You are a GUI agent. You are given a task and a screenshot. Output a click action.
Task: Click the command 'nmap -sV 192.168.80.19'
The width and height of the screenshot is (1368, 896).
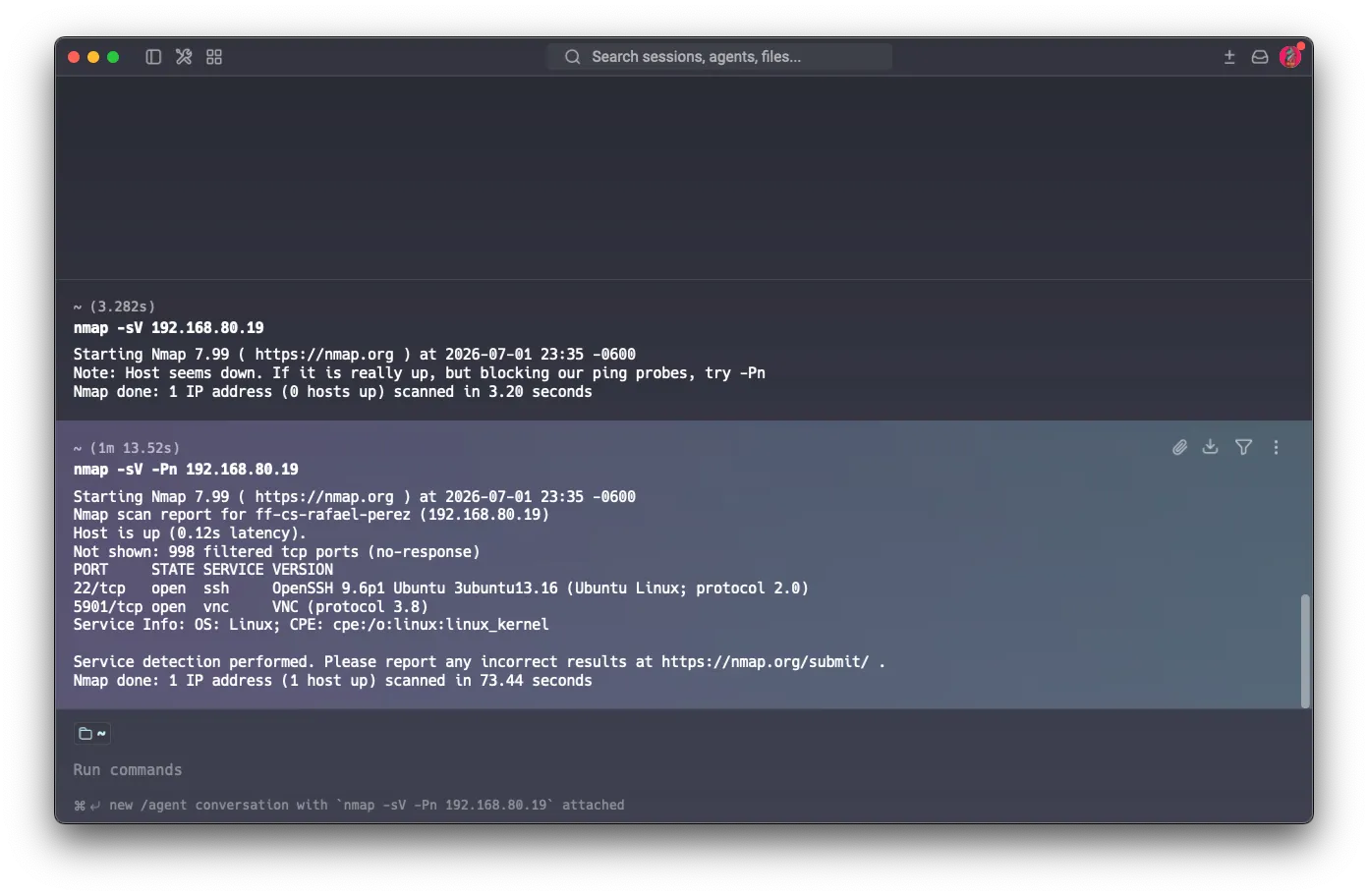coord(169,328)
